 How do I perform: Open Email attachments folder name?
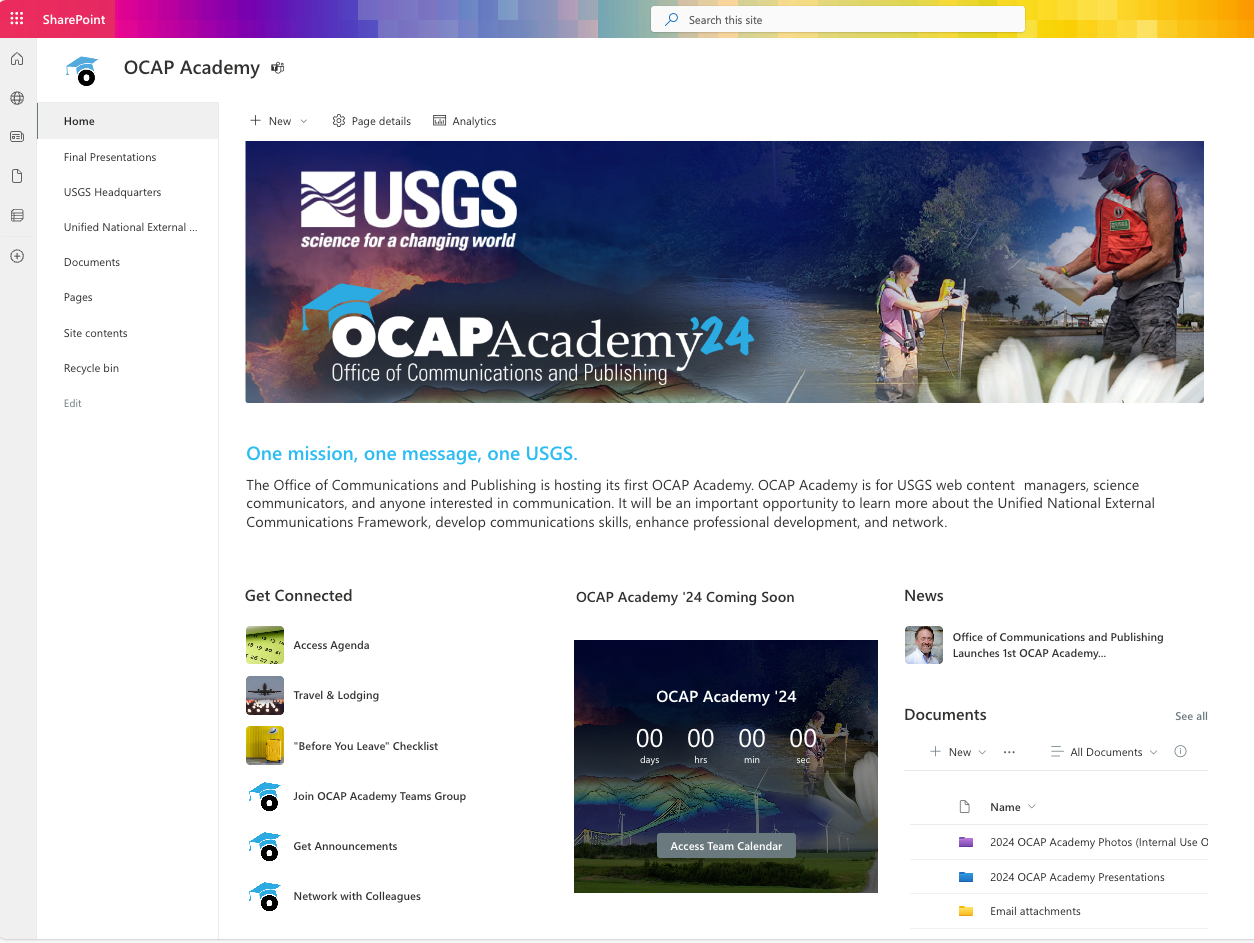point(1035,911)
